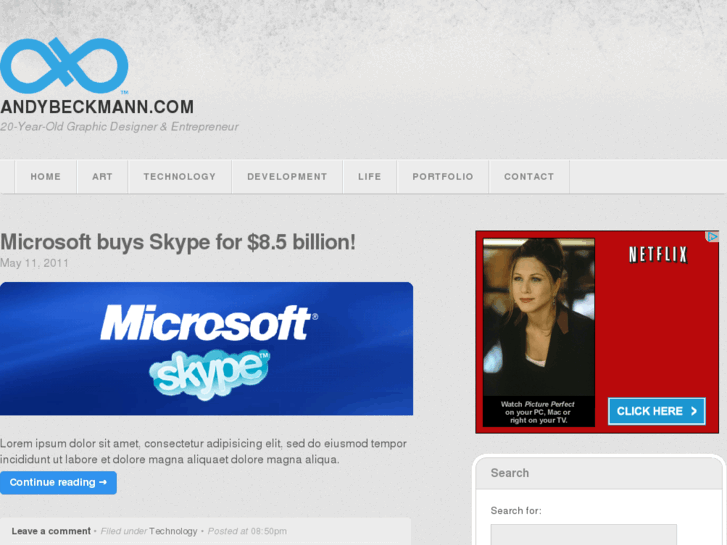Viewport: 727px width, 545px height.
Task: Select Technology in navigation bar
Action: point(180,177)
